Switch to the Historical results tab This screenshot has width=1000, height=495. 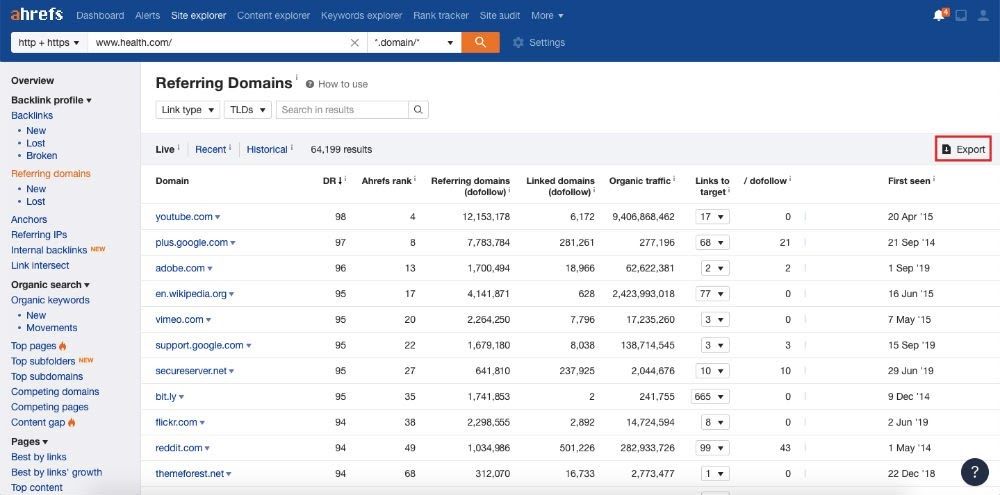[x=267, y=149]
